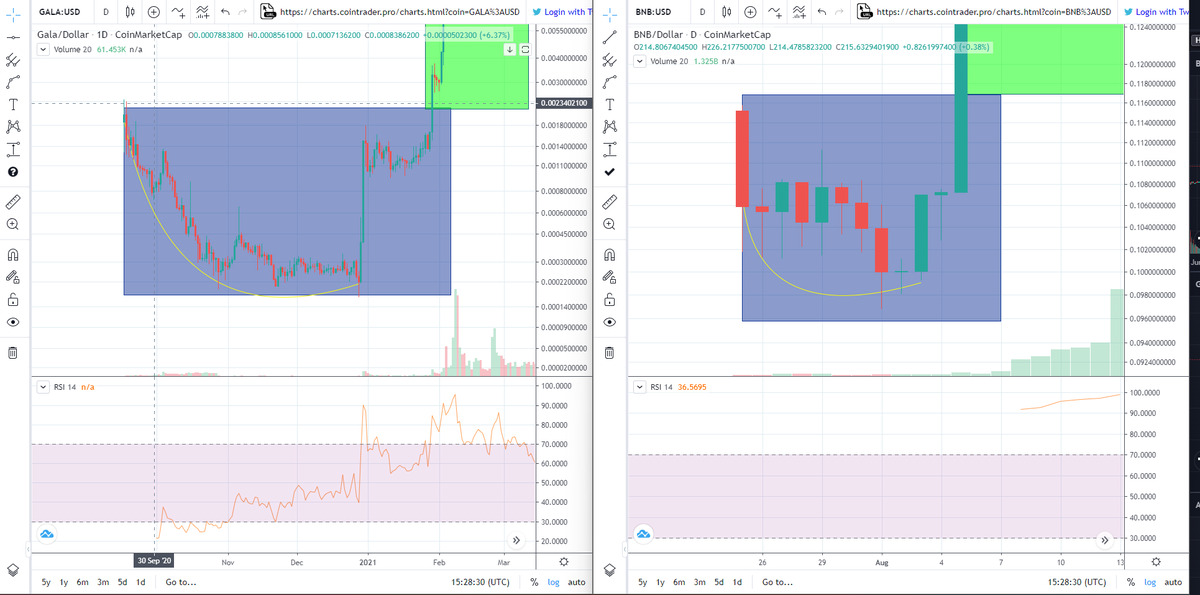This screenshot has width=1200, height=595.
Task: Collapse Volume 20 legend in BNB chart
Action: coord(641,60)
